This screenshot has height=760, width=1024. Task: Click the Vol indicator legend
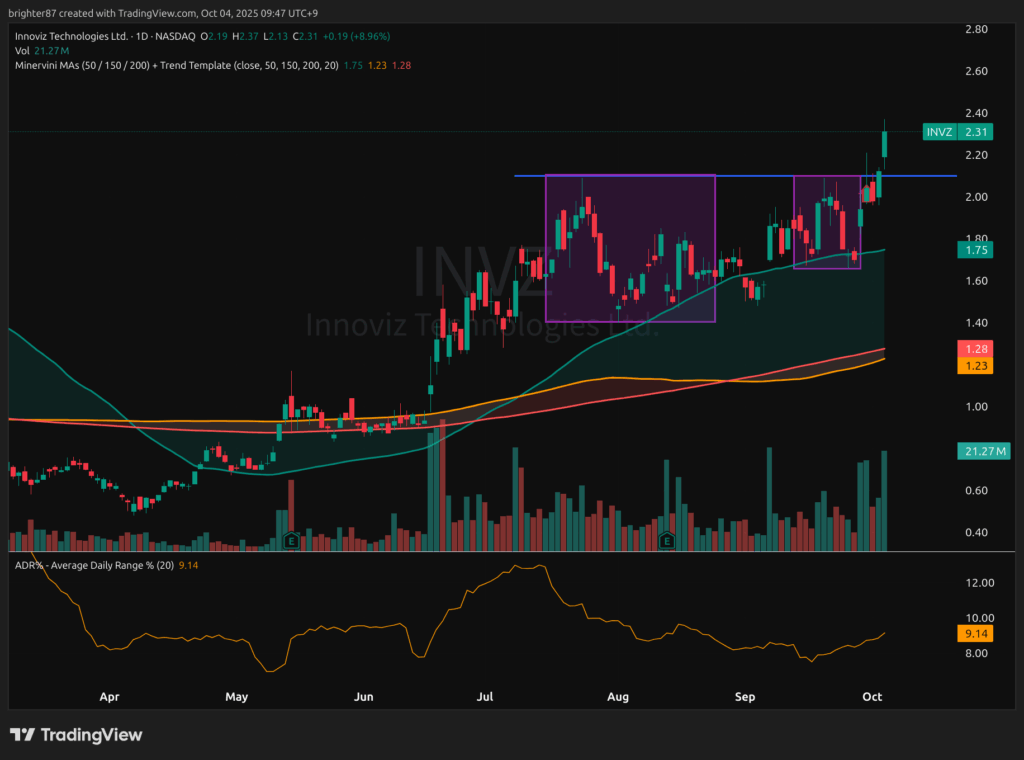22,50
